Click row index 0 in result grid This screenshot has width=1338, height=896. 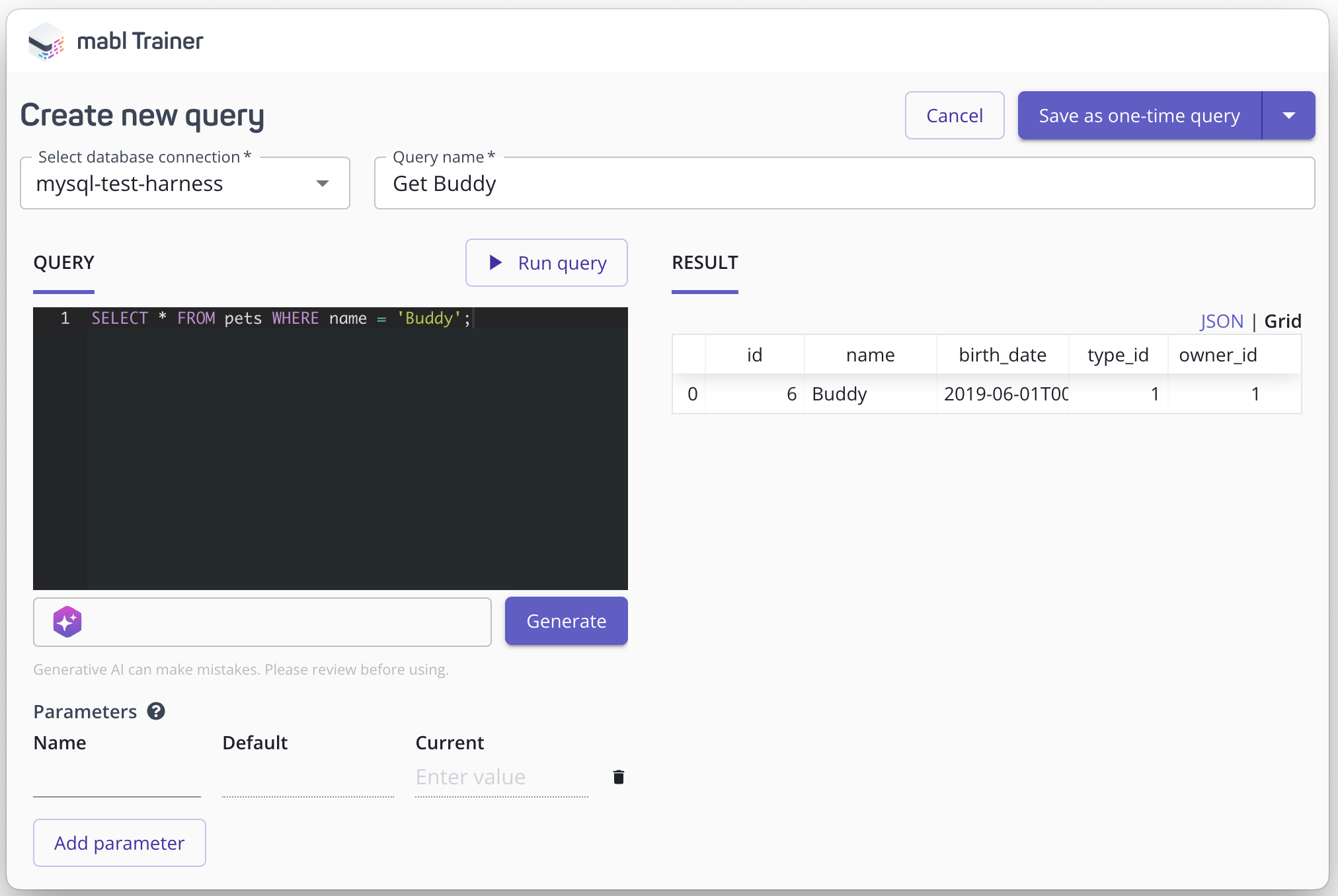[690, 394]
